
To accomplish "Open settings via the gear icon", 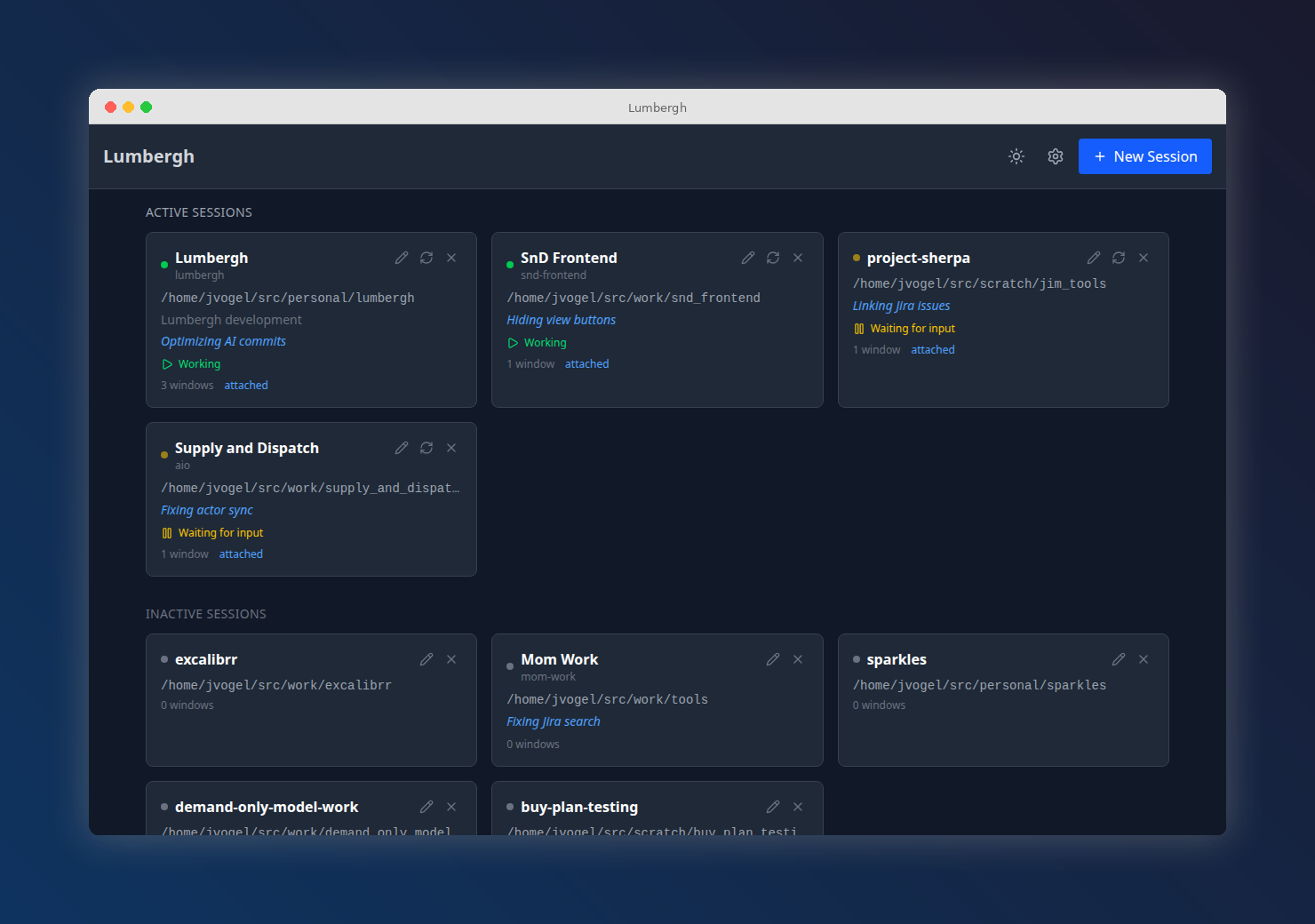I will point(1055,155).
